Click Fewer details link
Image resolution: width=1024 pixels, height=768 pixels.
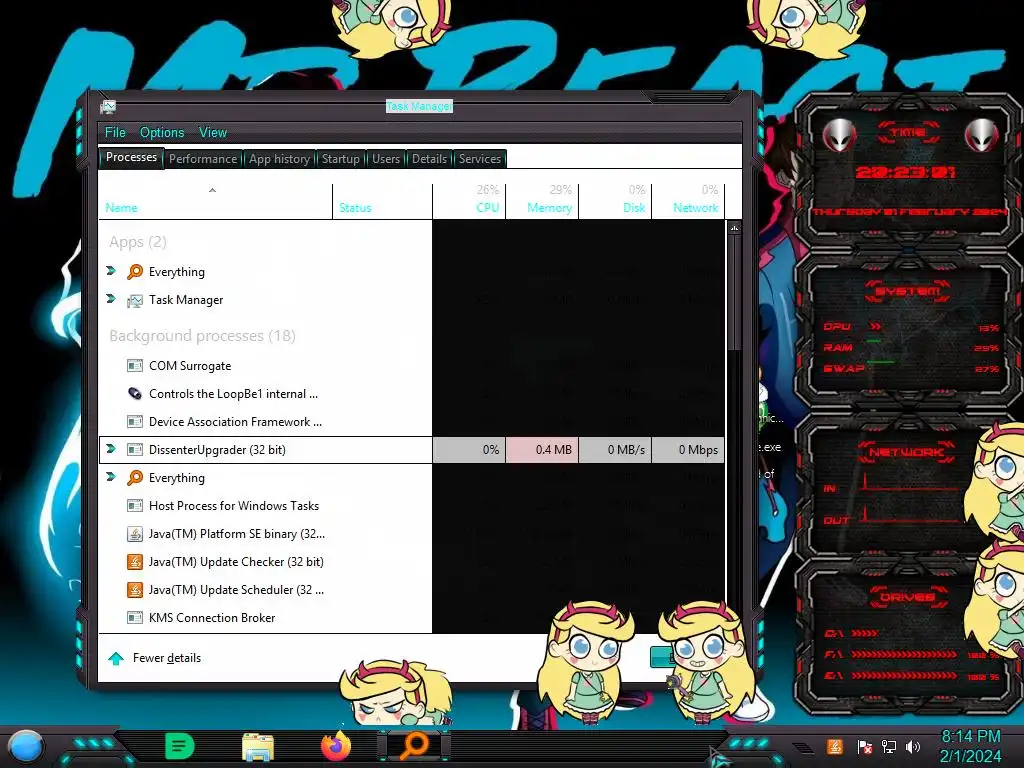tap(167, 658)
